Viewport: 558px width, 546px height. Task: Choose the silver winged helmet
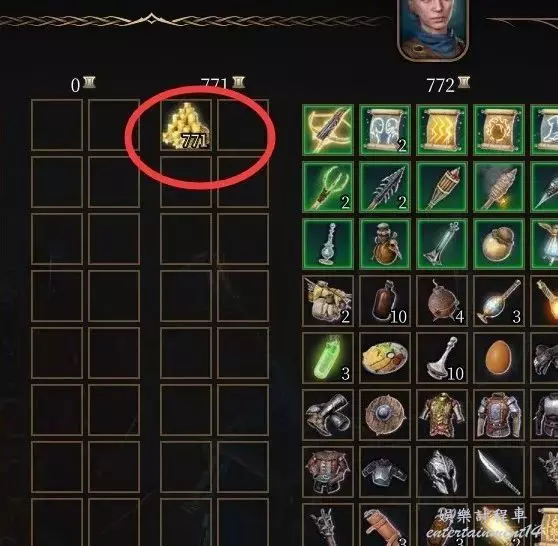coord(442,472)
